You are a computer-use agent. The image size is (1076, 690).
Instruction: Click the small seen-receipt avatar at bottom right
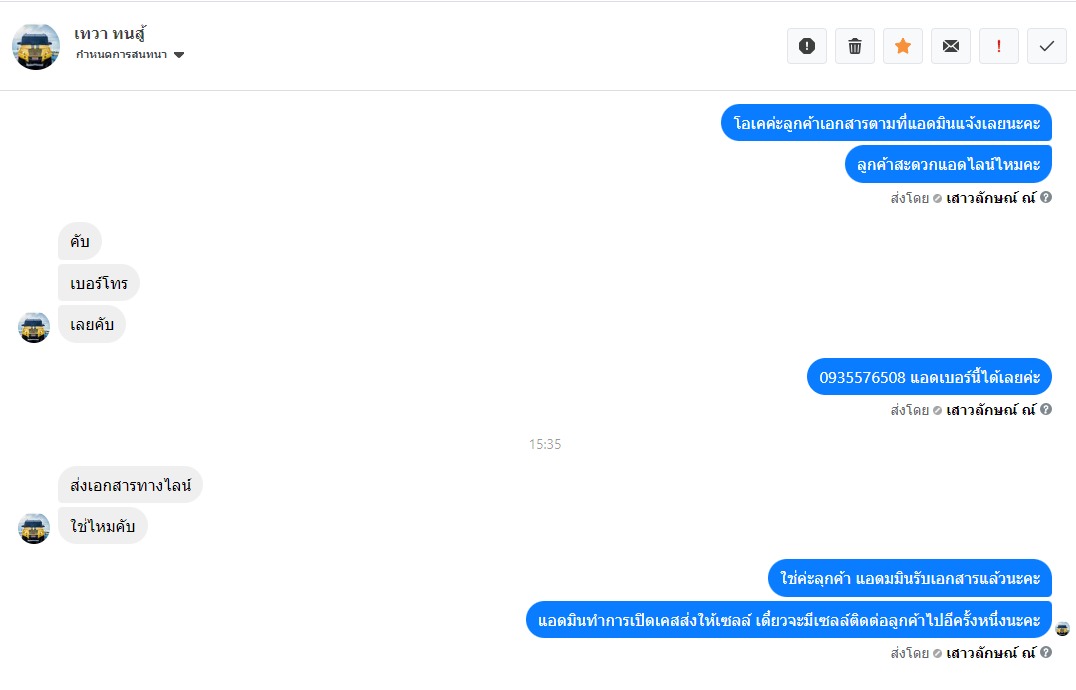(x=1062, y=628)
